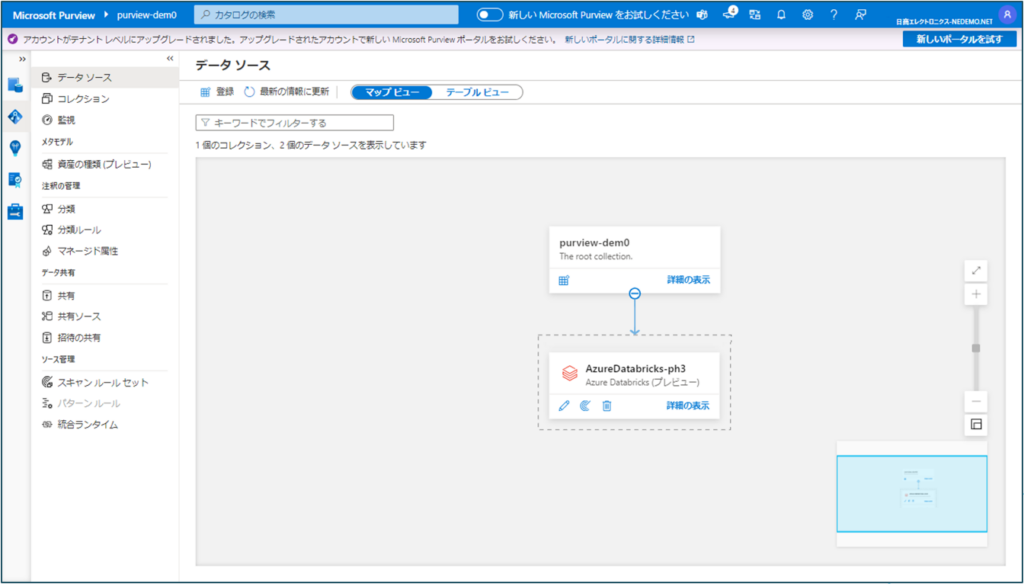The image size is (1024, 584).
Task: Collapse the sidebar using the « chevron
Action: click(168, 59)
